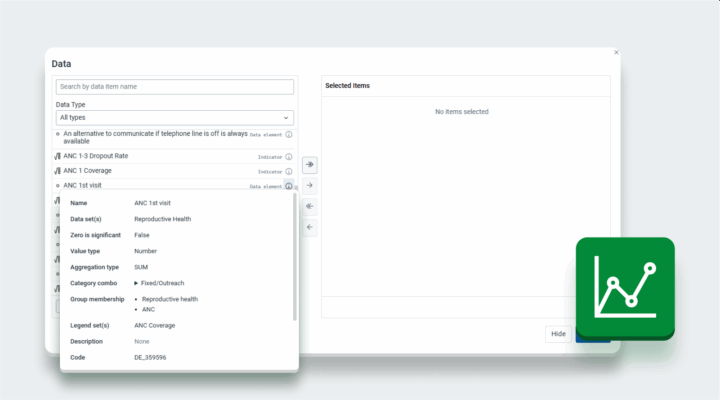Screen dimensions: 720x400
Task: Click the dropdown chevron in Data Type
Action: 286,118
